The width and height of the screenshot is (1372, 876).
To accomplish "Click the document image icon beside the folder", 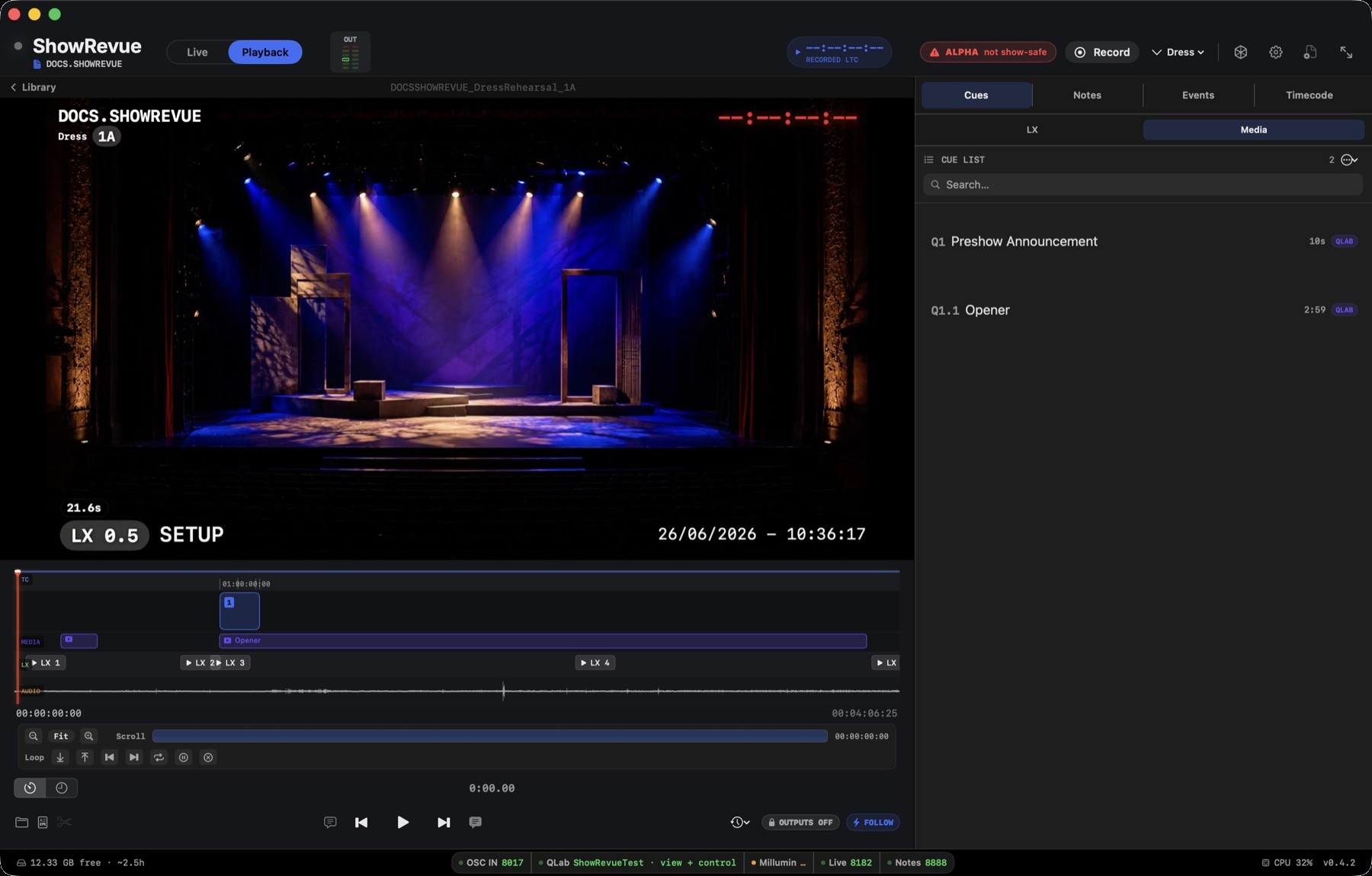I will pyautogui.click(x=43, y=822).
